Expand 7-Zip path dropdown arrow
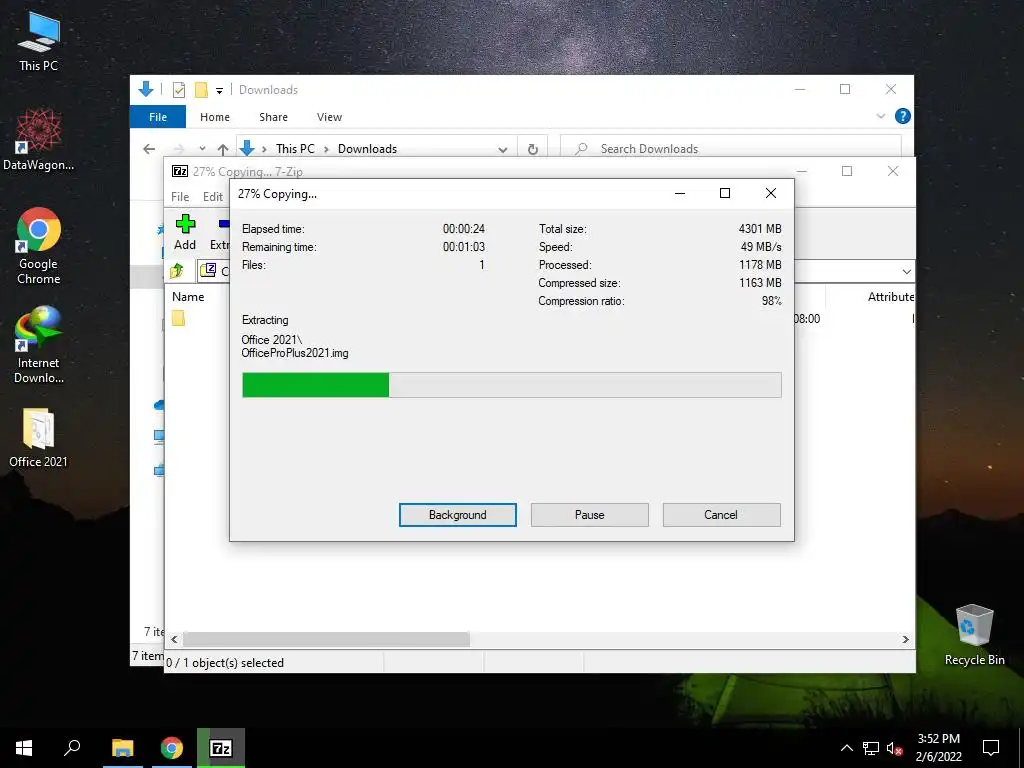The width and height of the screenshot is (1024, 768). click(x=906, y=271)
